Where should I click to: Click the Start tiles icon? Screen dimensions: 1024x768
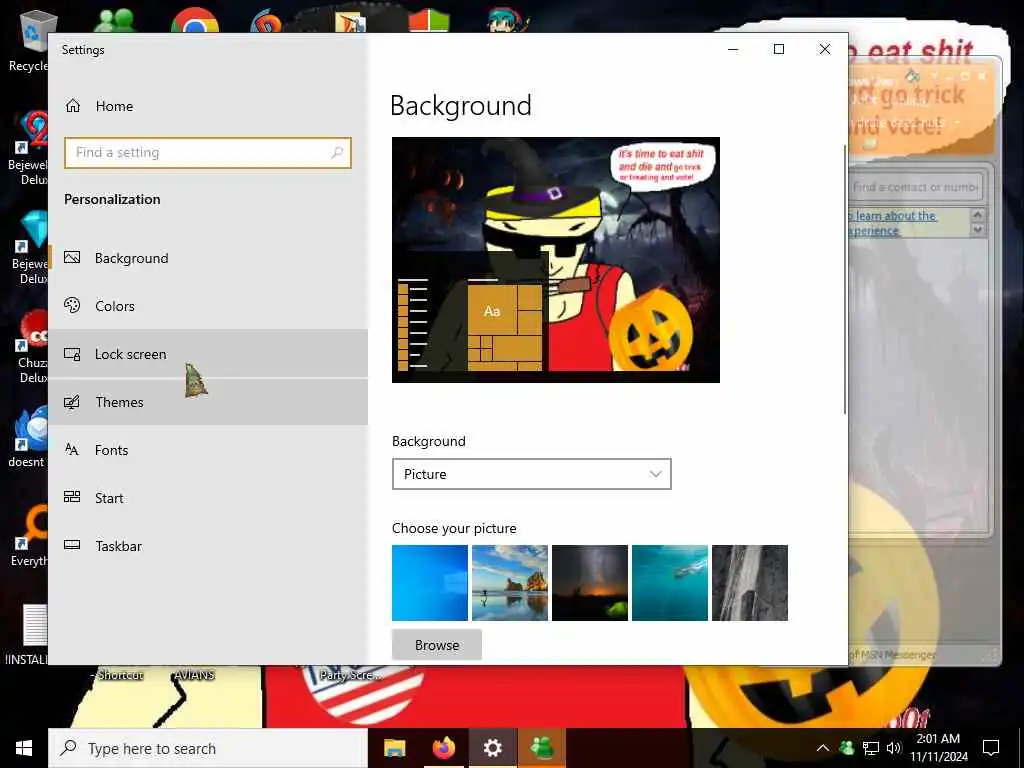[x=72, y=497]
